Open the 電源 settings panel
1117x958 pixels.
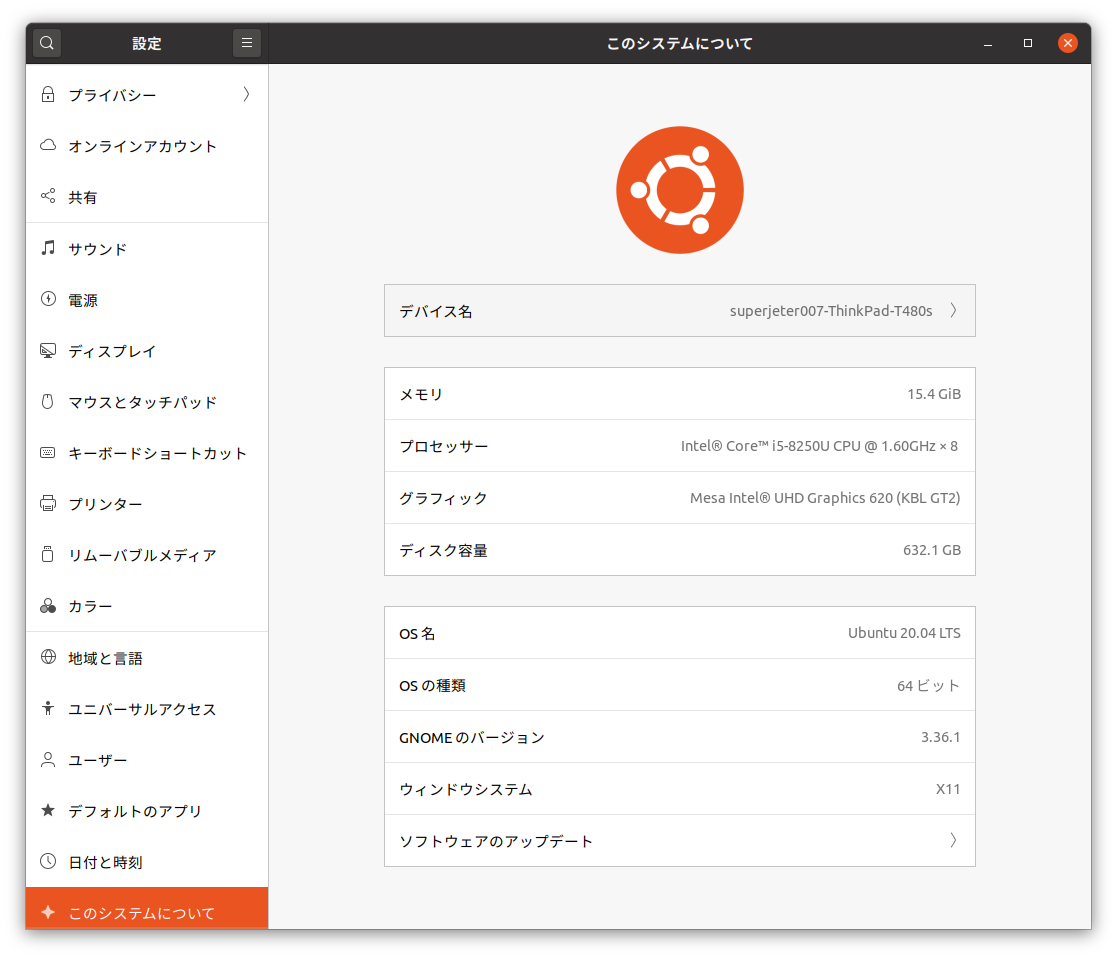pyautogui.click(x=147, y=300)
